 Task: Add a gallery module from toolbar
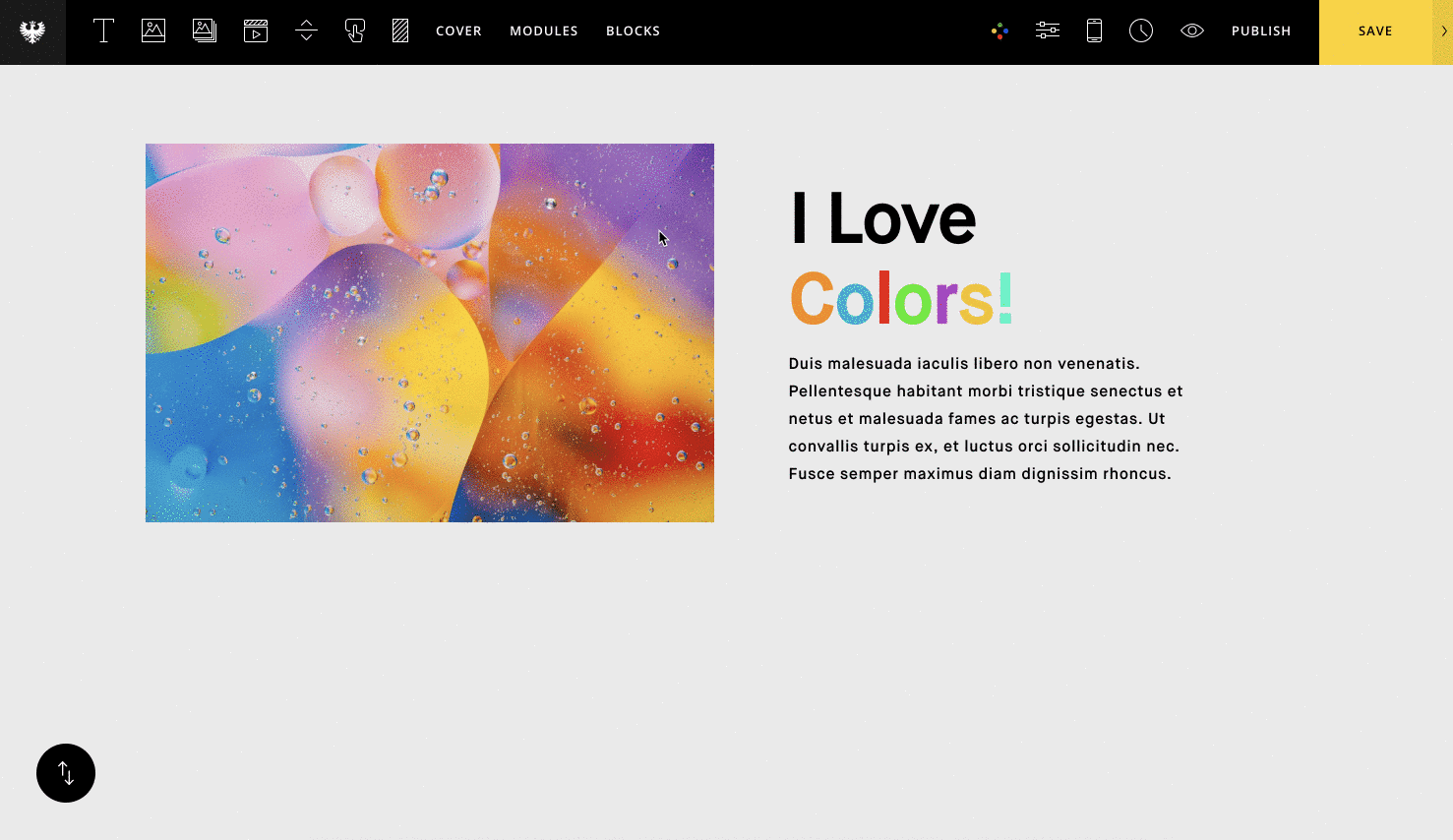(x=205, y=31)
